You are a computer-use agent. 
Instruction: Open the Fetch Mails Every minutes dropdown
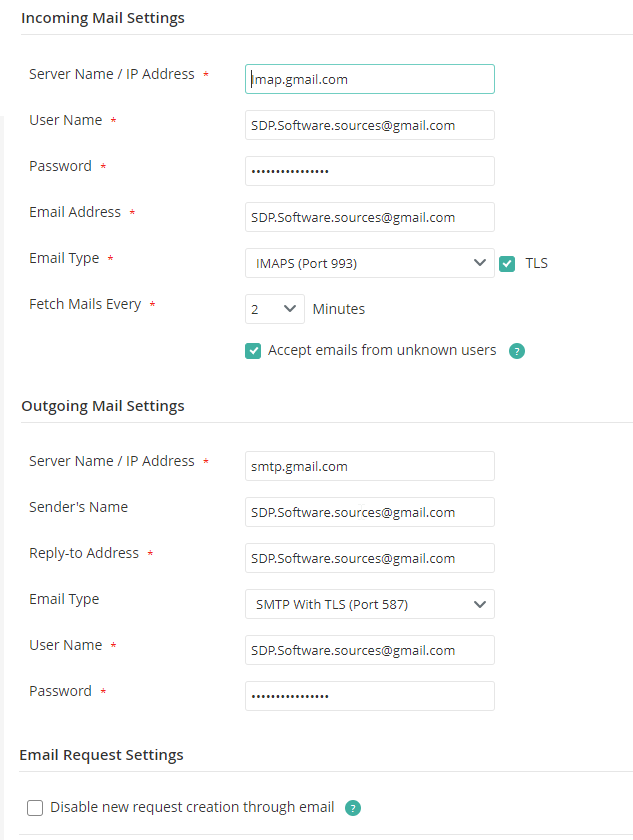274,309
